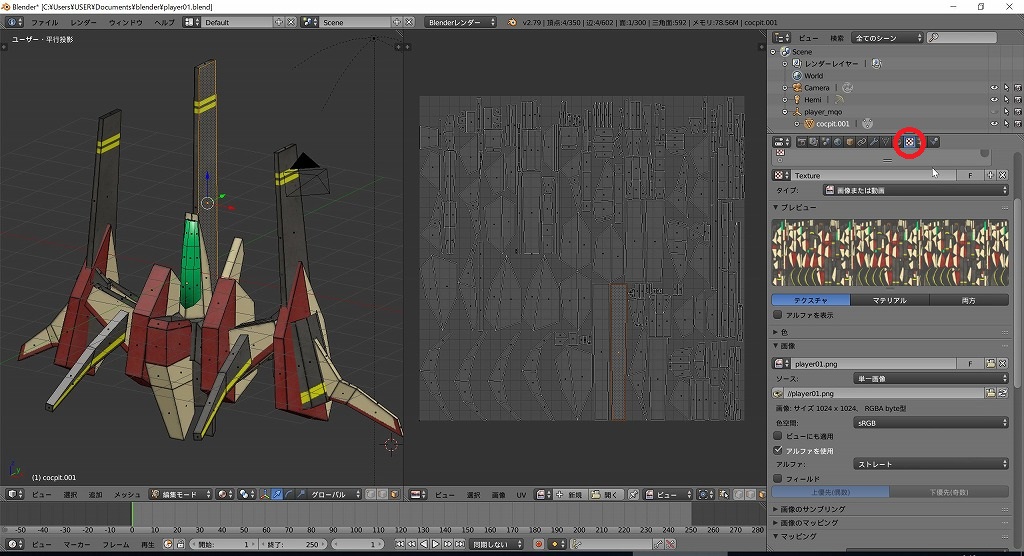Open the レンダー menu in the top bar
The width and height of the screenshot is (1024, 556).
(84, 22)
